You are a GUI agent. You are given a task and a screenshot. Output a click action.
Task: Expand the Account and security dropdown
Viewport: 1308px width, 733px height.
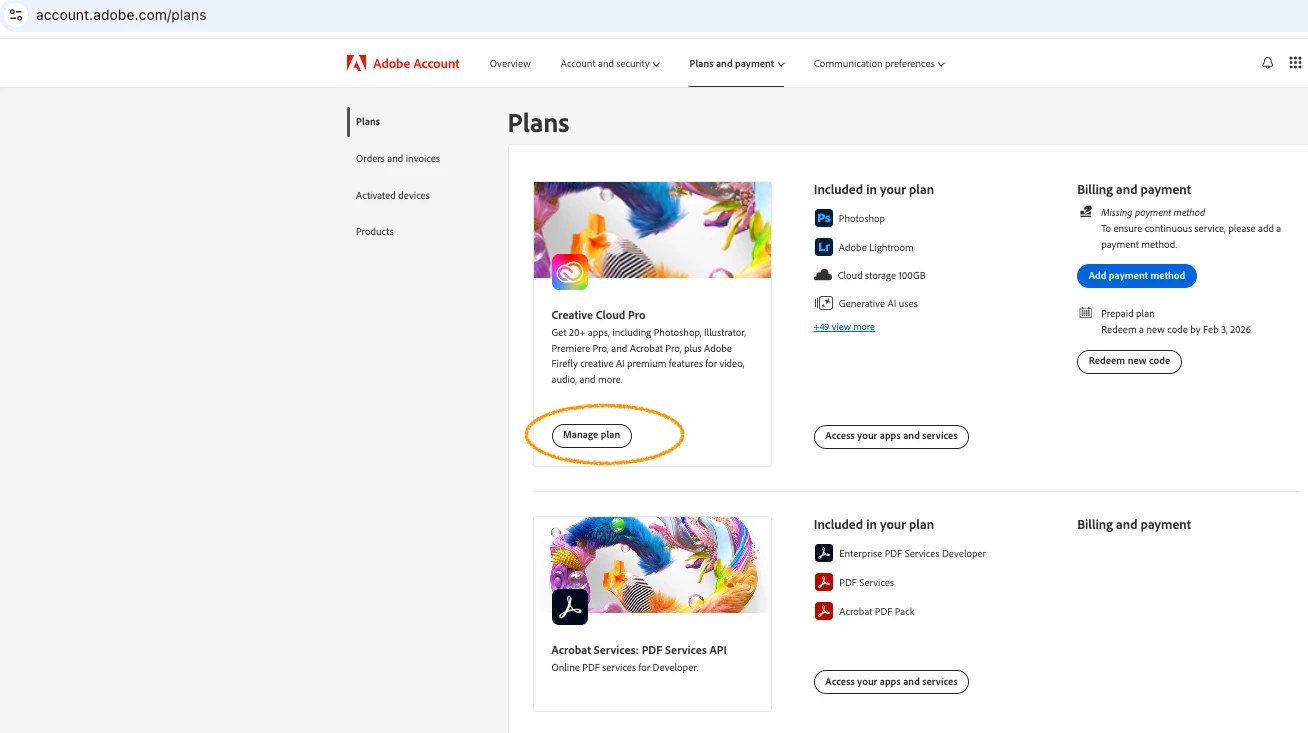coord(610,64)
